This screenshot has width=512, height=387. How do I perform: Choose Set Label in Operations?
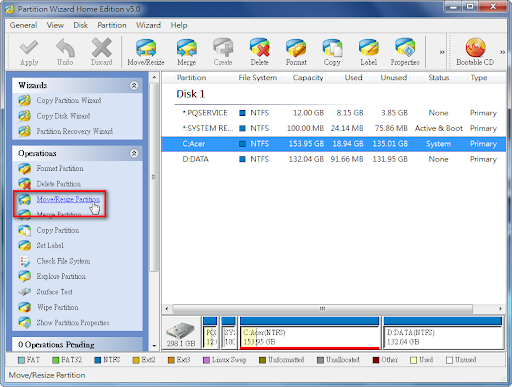point(50,245)
